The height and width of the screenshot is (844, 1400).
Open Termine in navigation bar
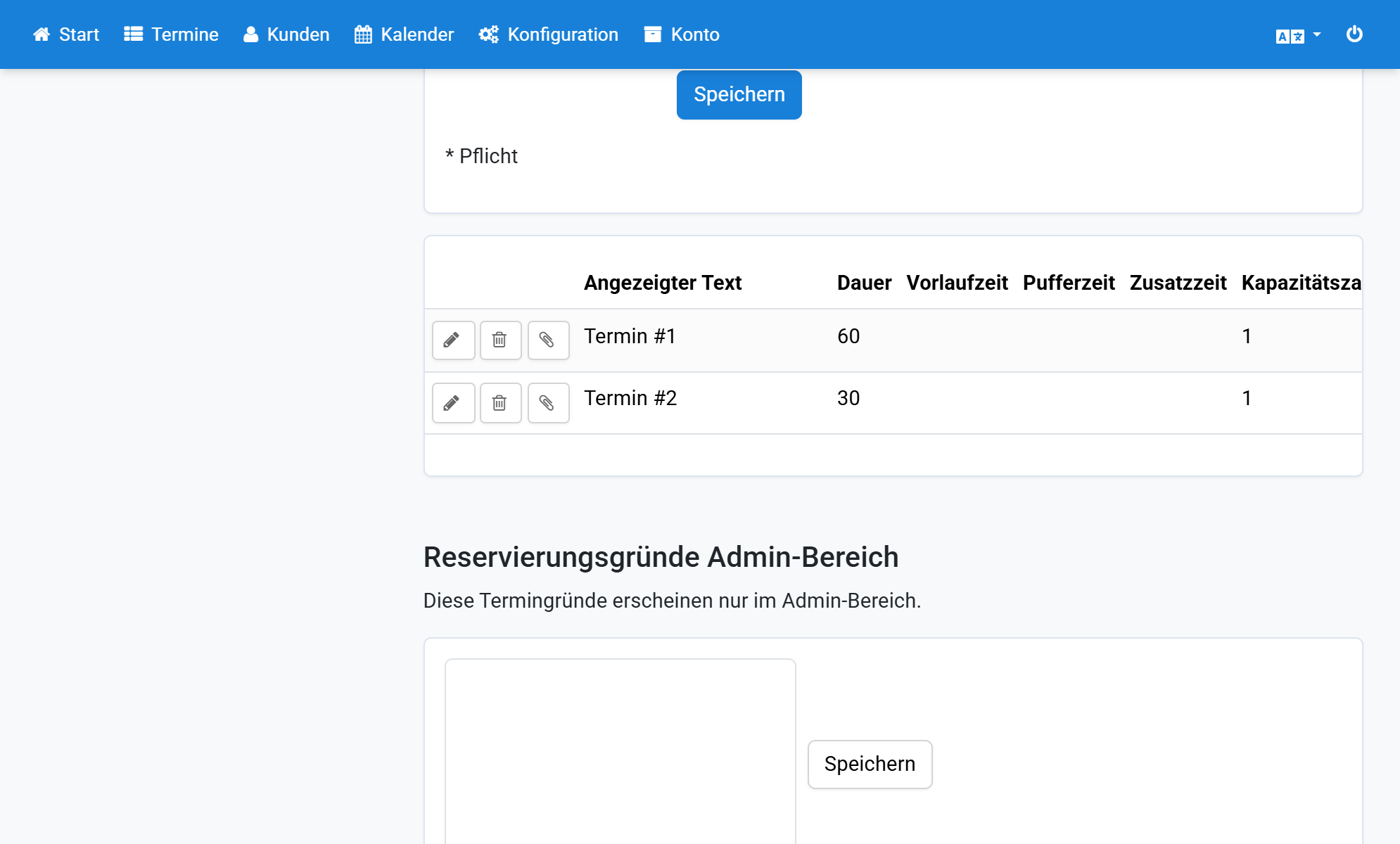[171, 34]
